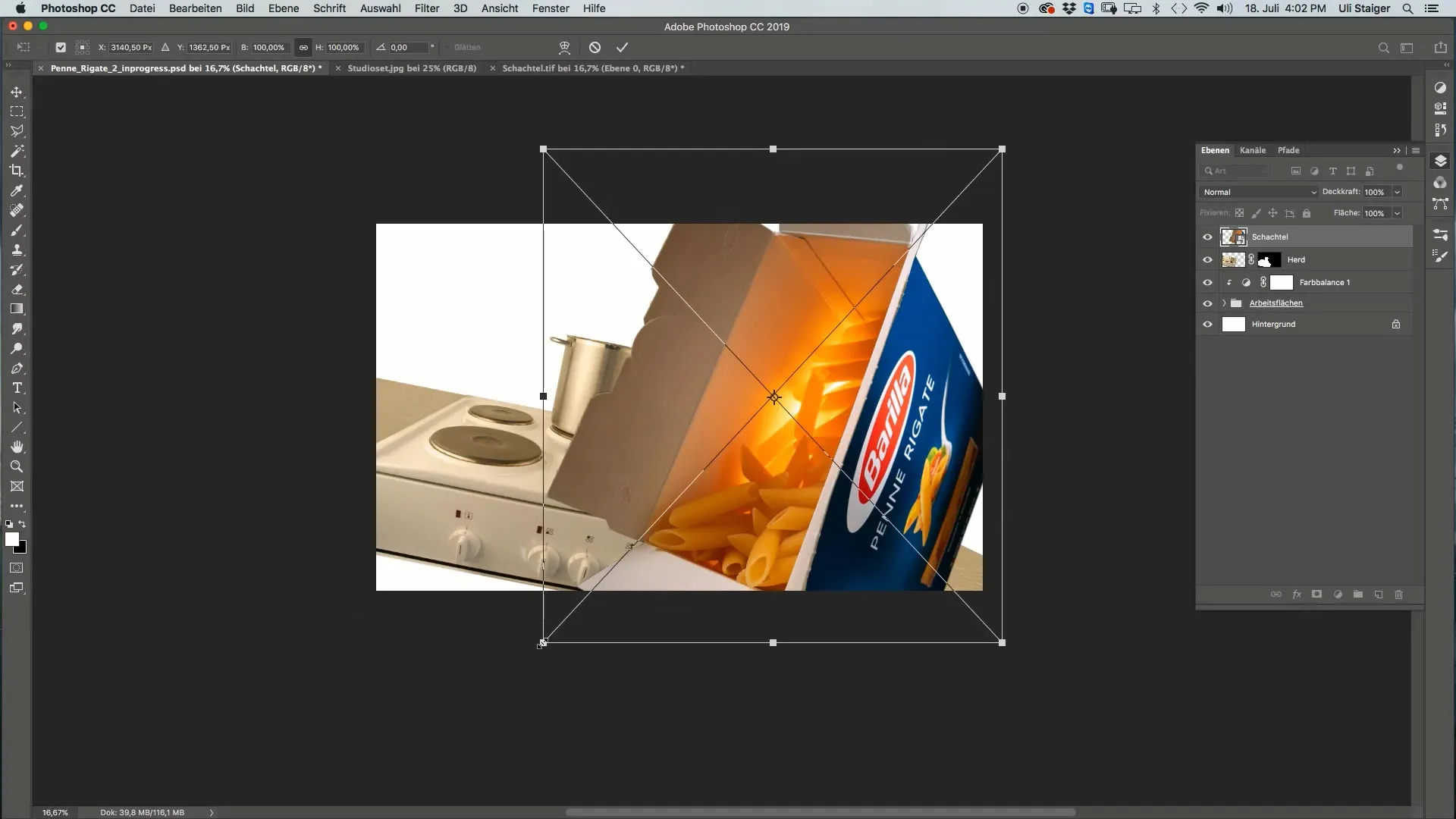Select the Lasso tool
Viewport: 1456px width, 819px height.
point(17,131)
